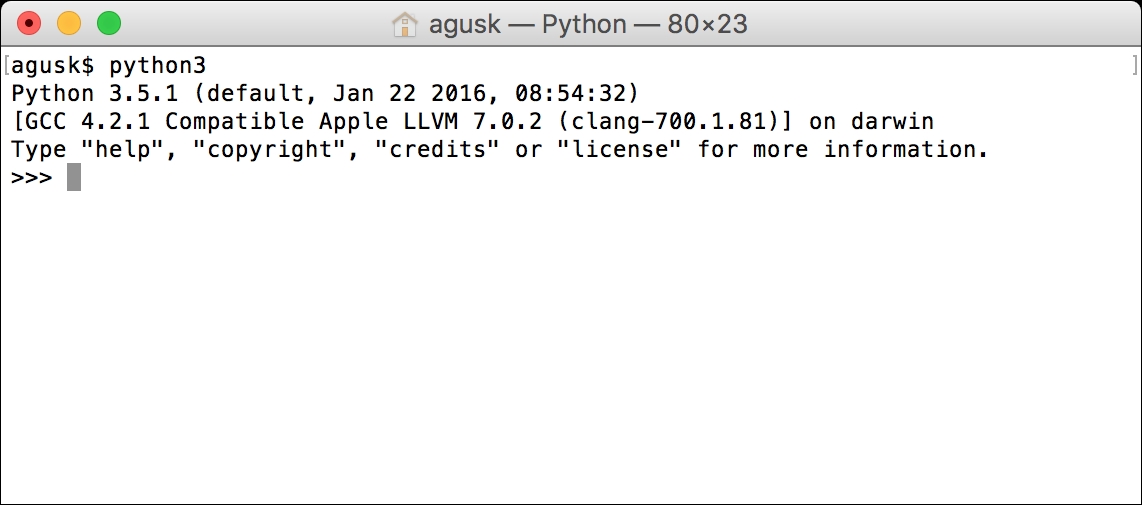Click the "python3" command text
The image size is (1142, 505).
click(x=158, y=66)
